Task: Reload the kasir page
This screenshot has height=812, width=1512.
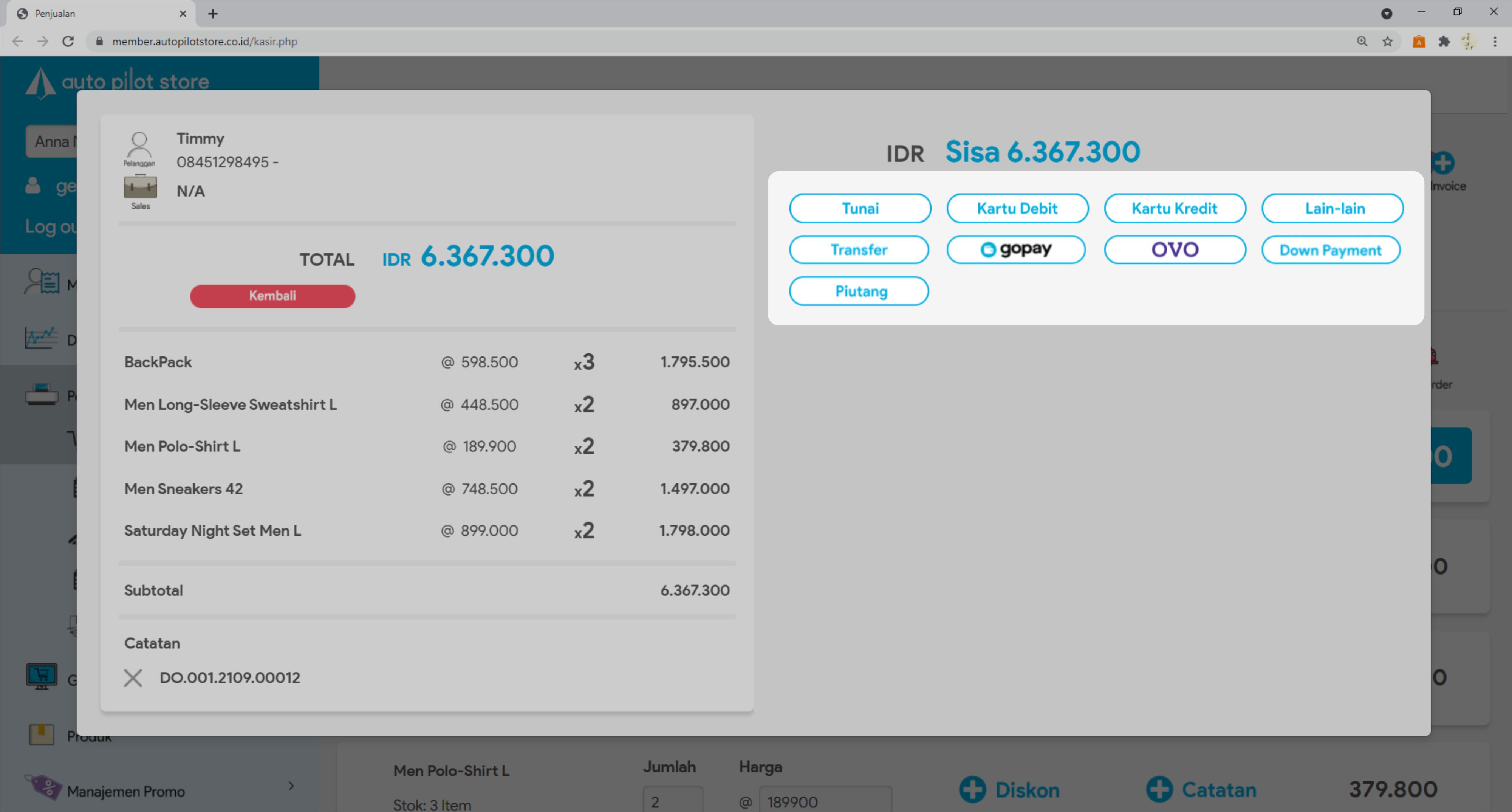Action: [x=68, y=41]
